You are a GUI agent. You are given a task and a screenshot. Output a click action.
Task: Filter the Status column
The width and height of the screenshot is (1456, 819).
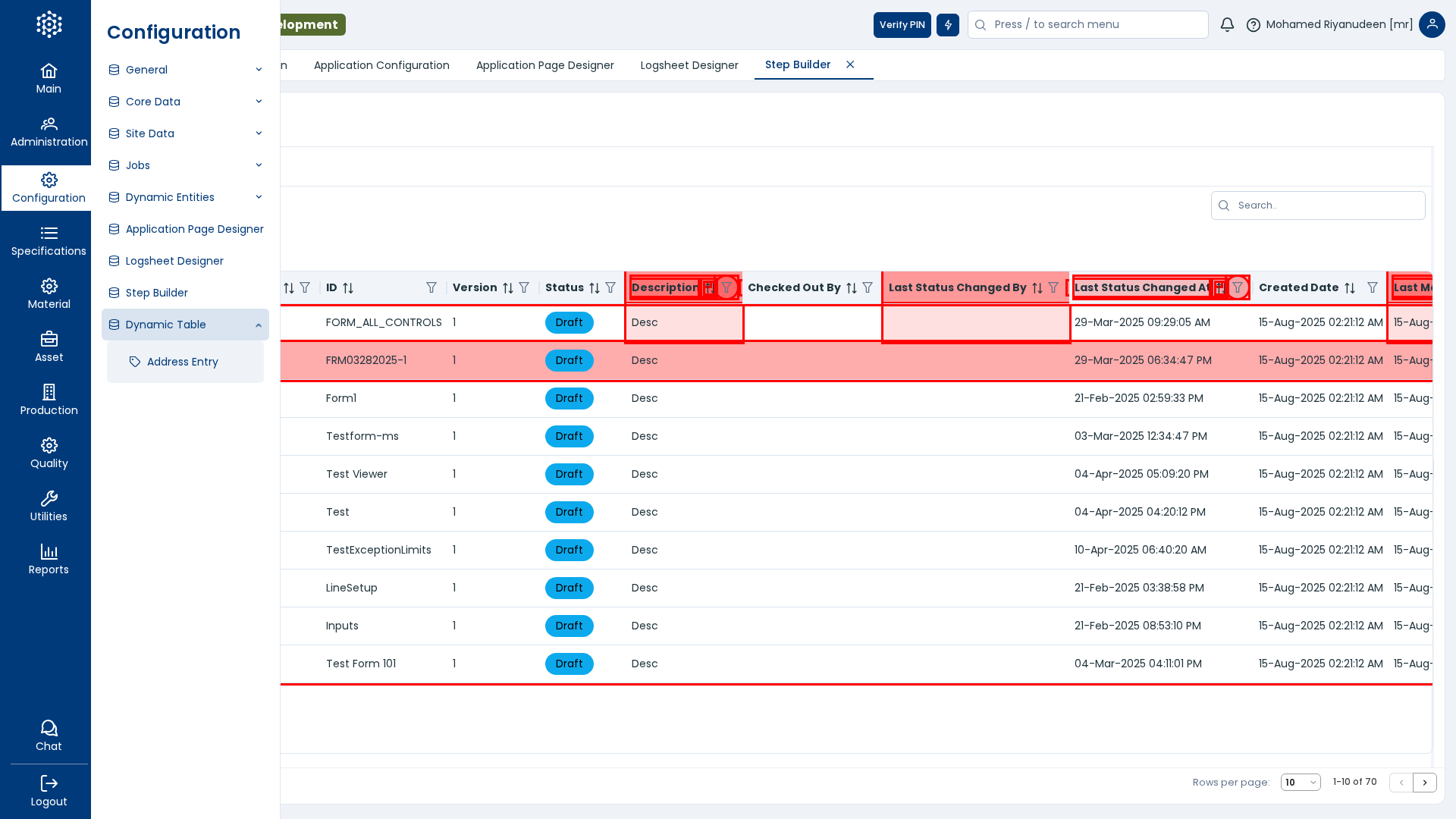610,288
